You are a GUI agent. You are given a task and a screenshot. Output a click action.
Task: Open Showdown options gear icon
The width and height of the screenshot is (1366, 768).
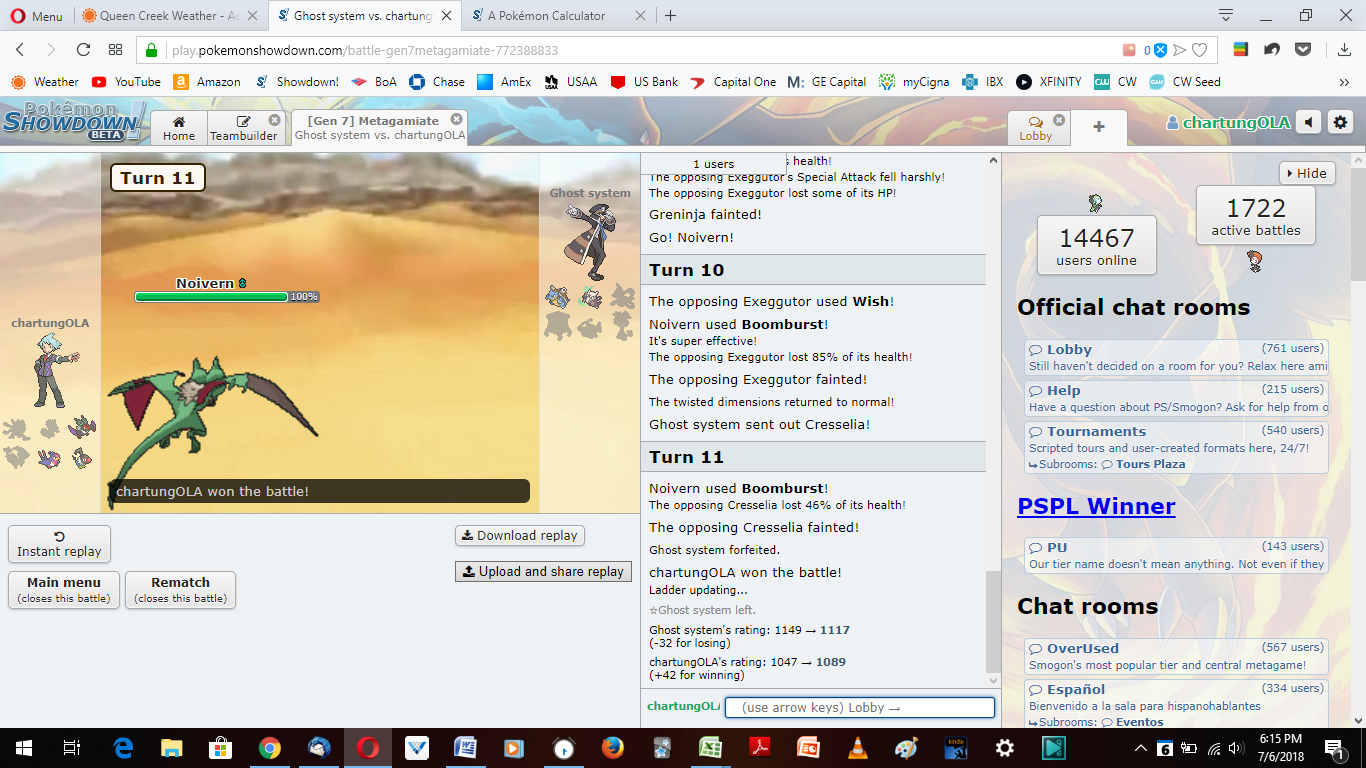[x=1340, y=122]
